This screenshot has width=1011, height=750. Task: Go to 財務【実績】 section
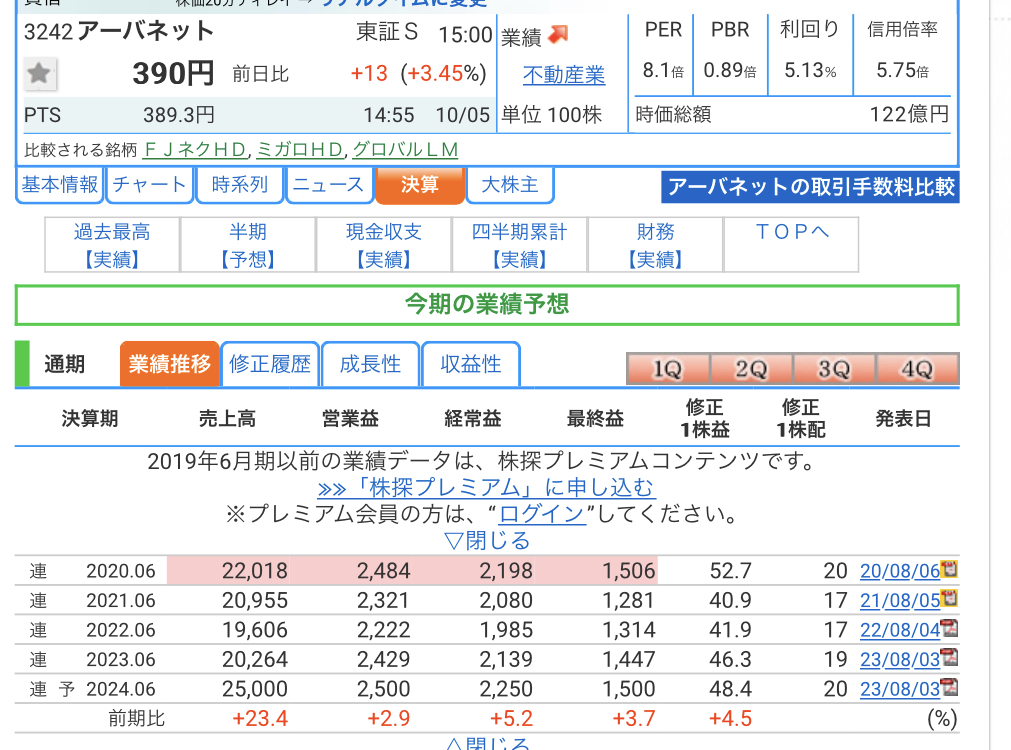pos(656,245)
